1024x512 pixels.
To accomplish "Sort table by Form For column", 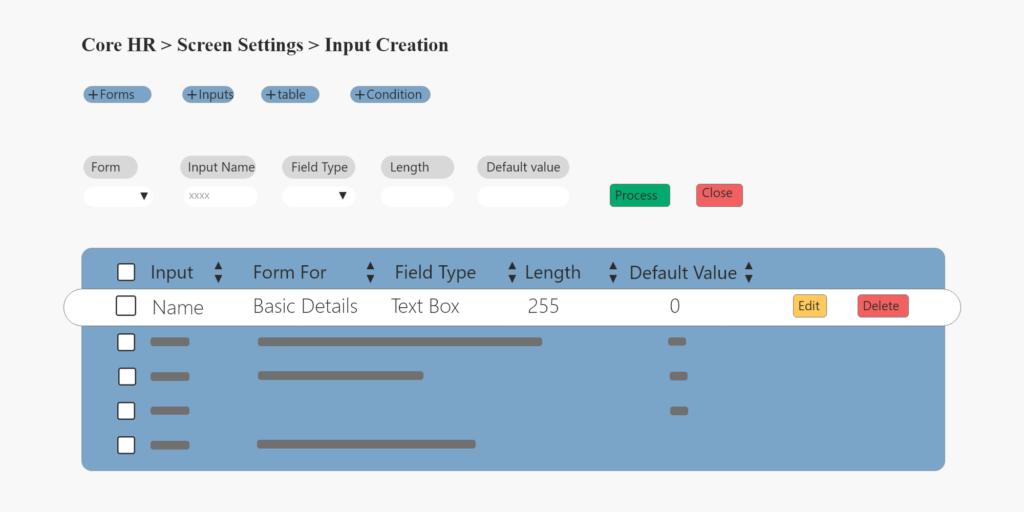I will [370, 272].
